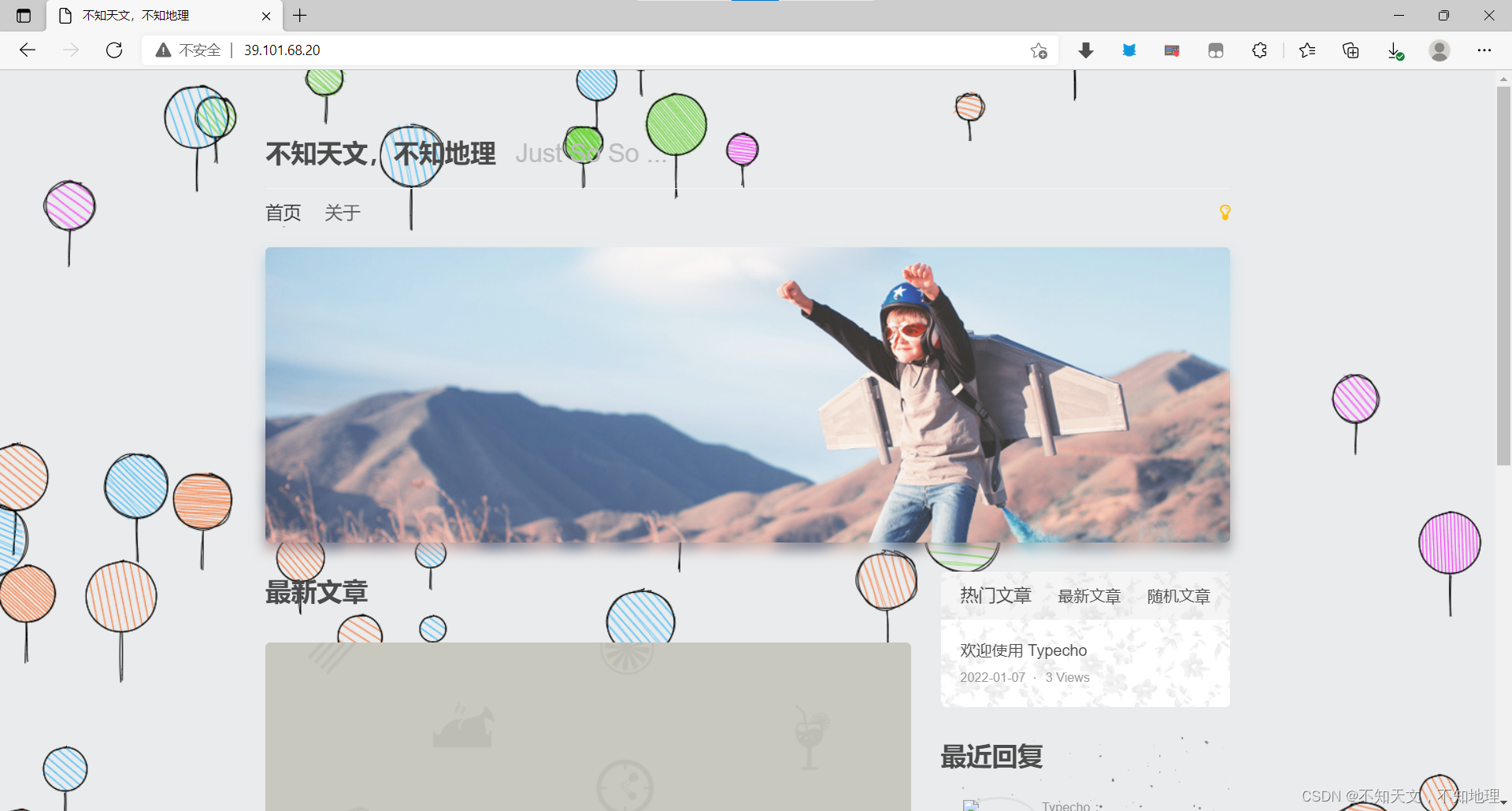The height and width of the screenshot is (811, 1512).
Task: Click the completed download check icon
Action: click(x=1395, y=50)
